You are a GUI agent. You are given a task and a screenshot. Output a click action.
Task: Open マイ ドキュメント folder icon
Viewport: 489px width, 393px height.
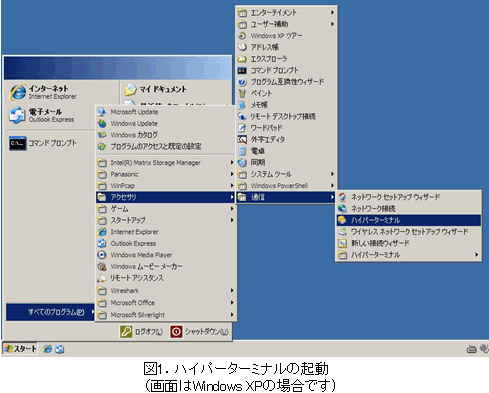(x=130, y=89)
